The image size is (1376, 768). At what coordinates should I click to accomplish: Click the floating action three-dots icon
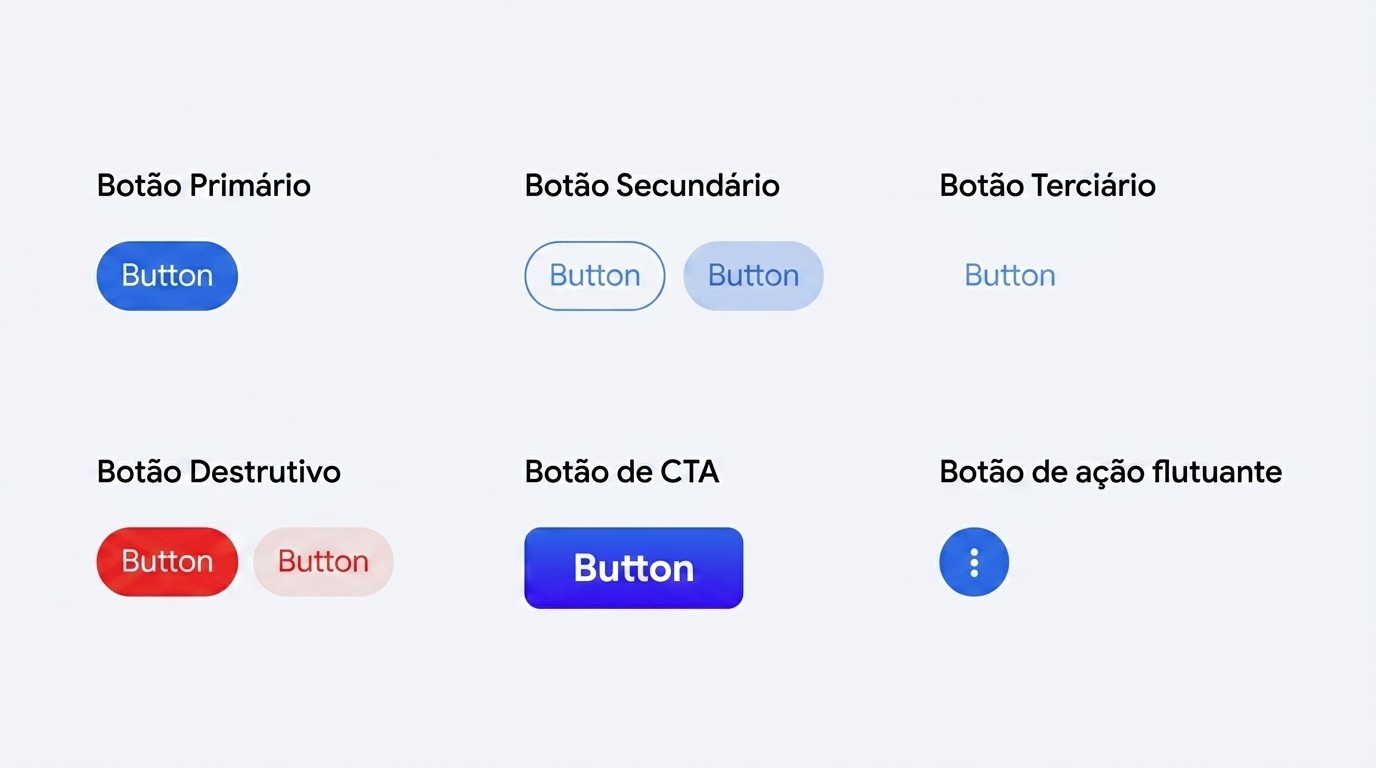(974, 562)
